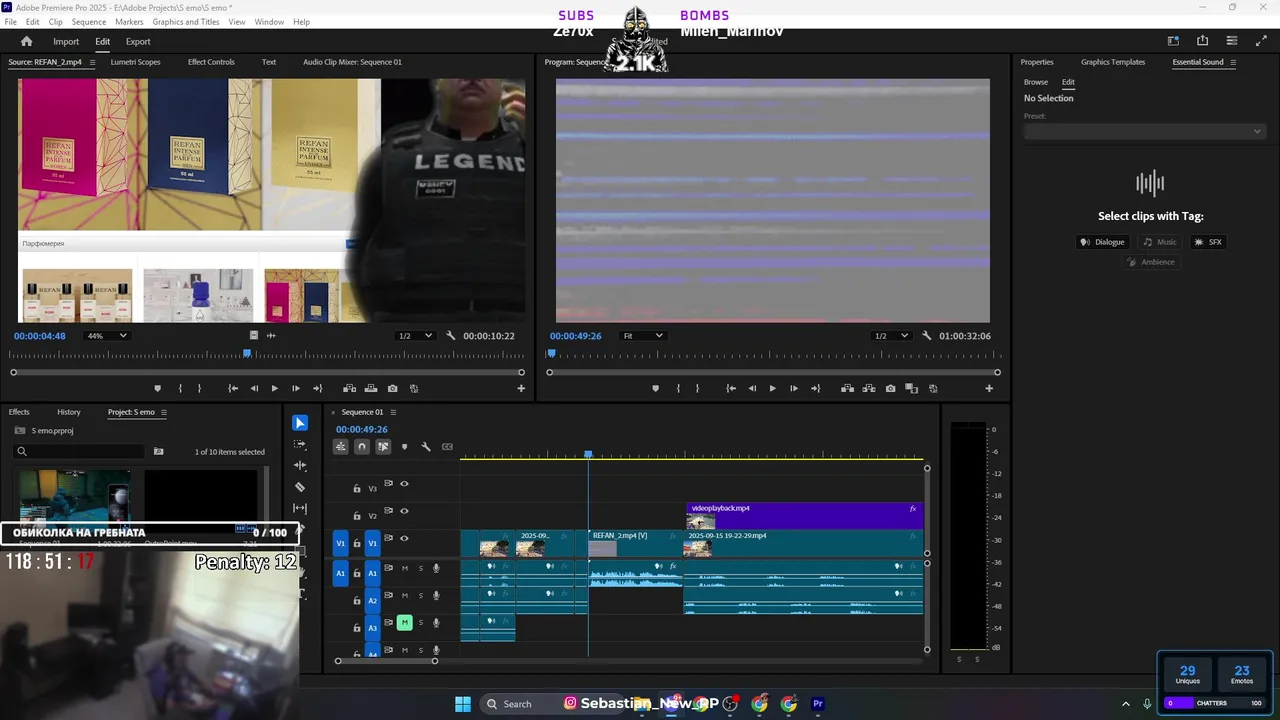Click Source monitor settings wrench
This screenshot has height=720, width=1280.
pyautogui.click(x=451, y=336)
